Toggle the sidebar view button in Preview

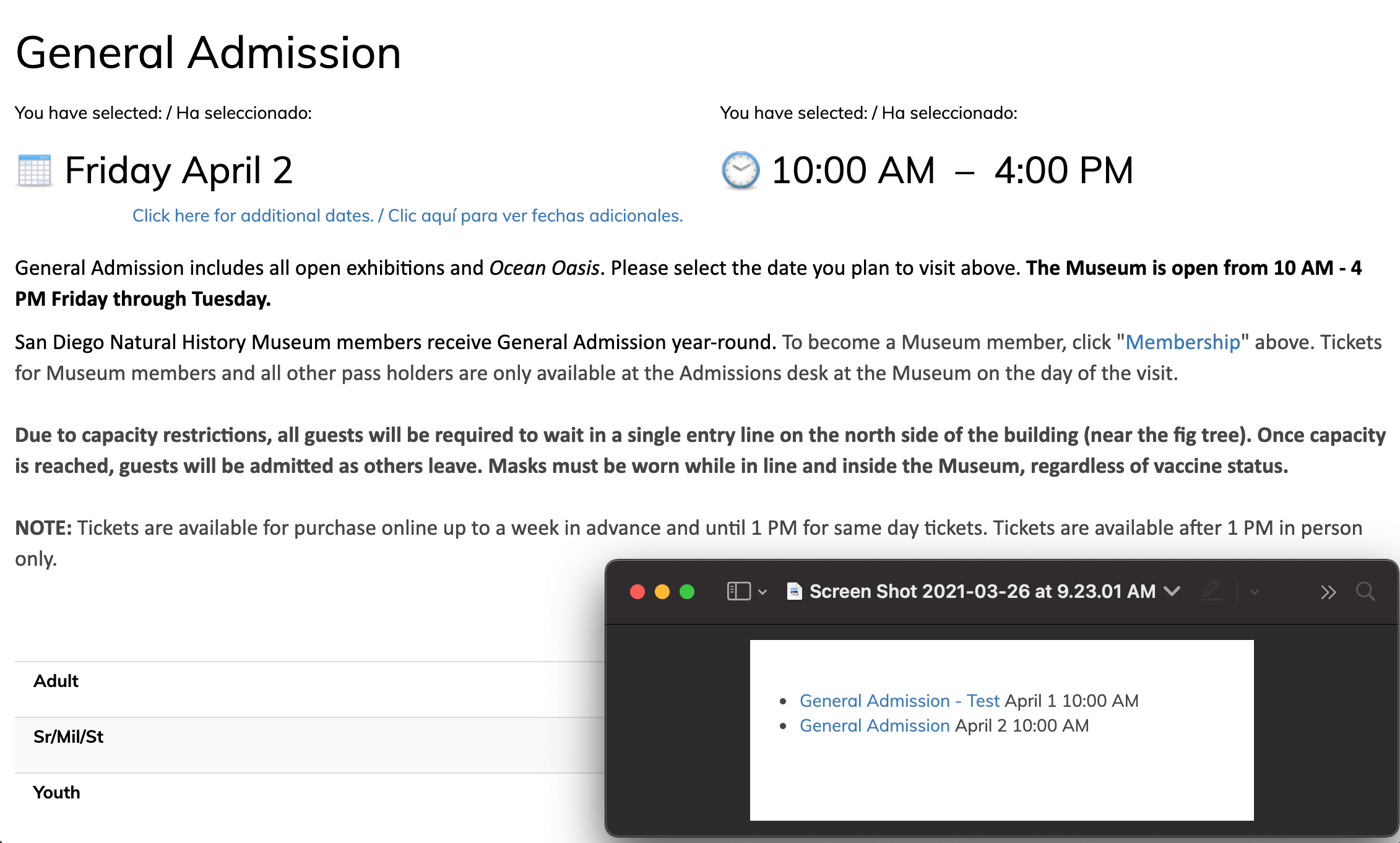[x=738, y=592]
